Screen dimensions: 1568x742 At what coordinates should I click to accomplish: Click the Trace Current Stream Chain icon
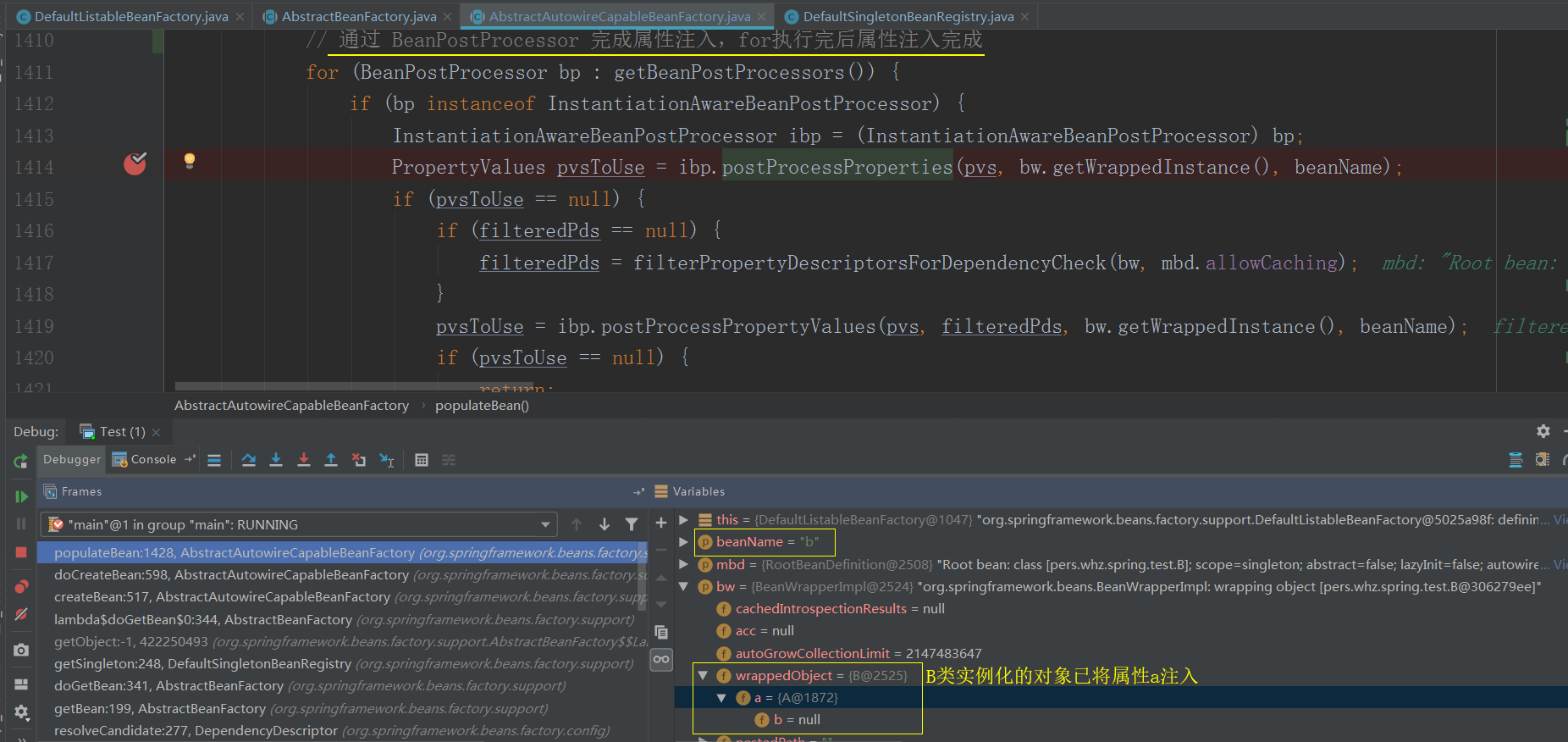(449, 460)
